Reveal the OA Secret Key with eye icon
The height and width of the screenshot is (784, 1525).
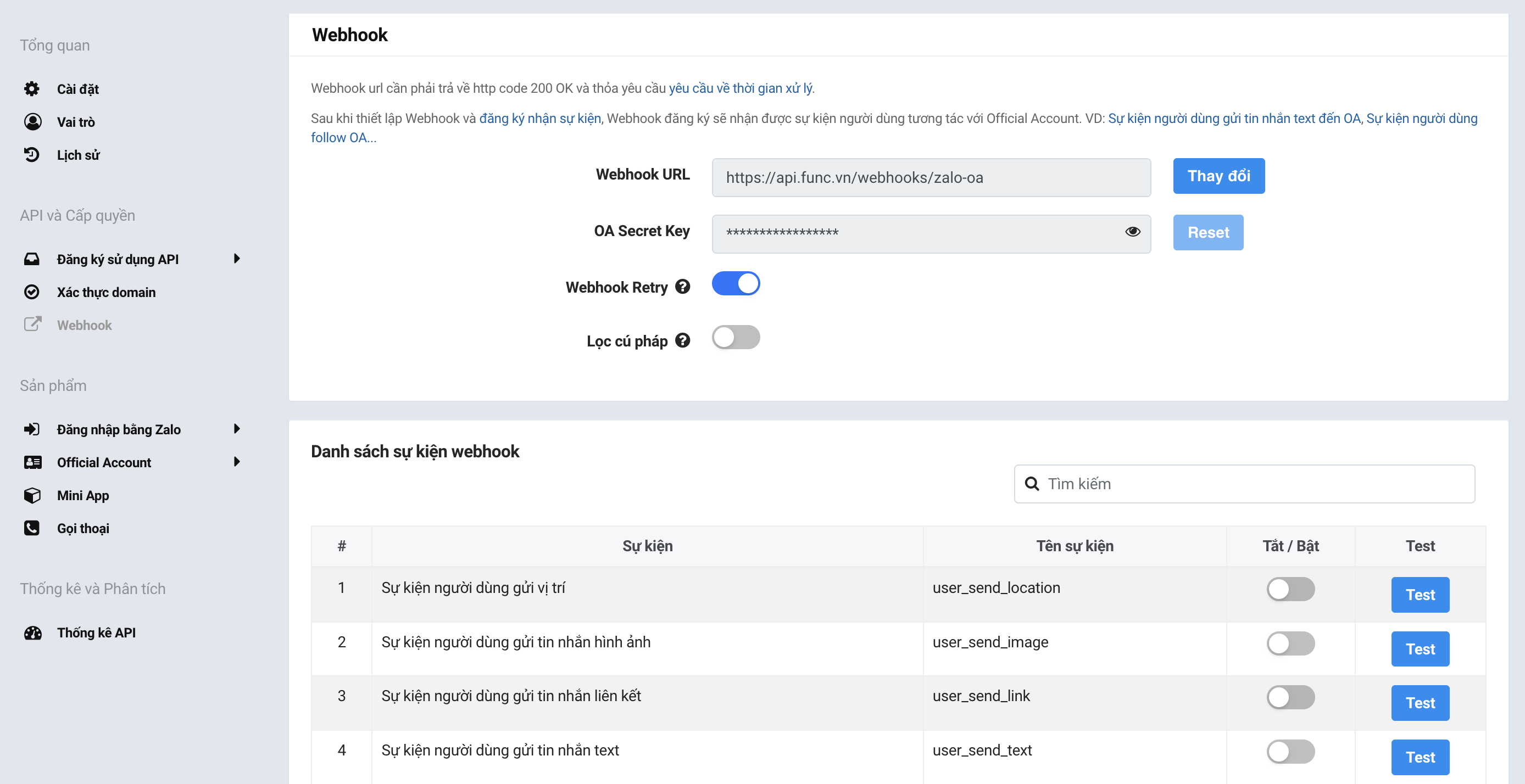pyautogui.click(x=1132, y=232)
